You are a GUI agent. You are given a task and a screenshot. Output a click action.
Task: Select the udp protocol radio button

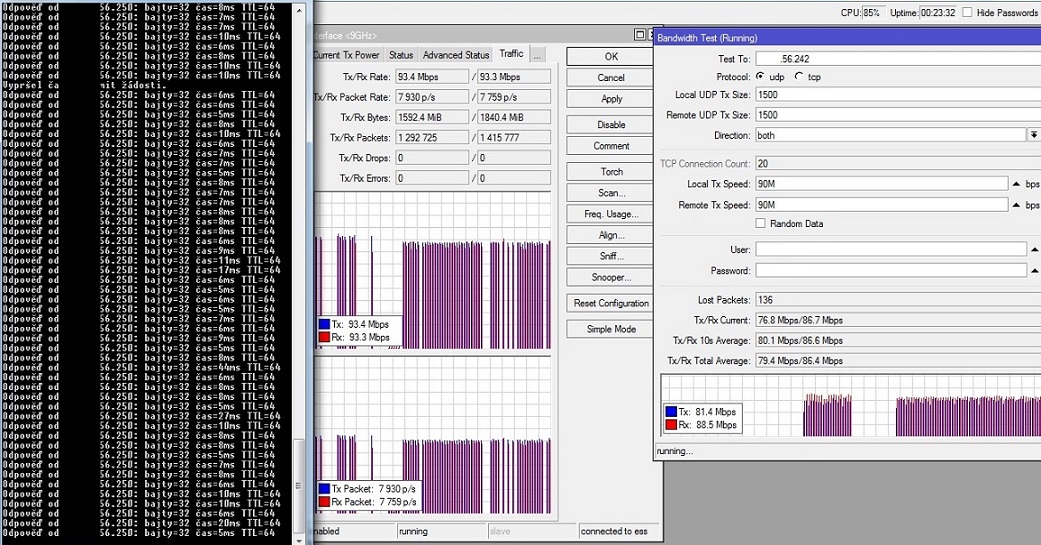pyautogui.click(x=760, y=76)
